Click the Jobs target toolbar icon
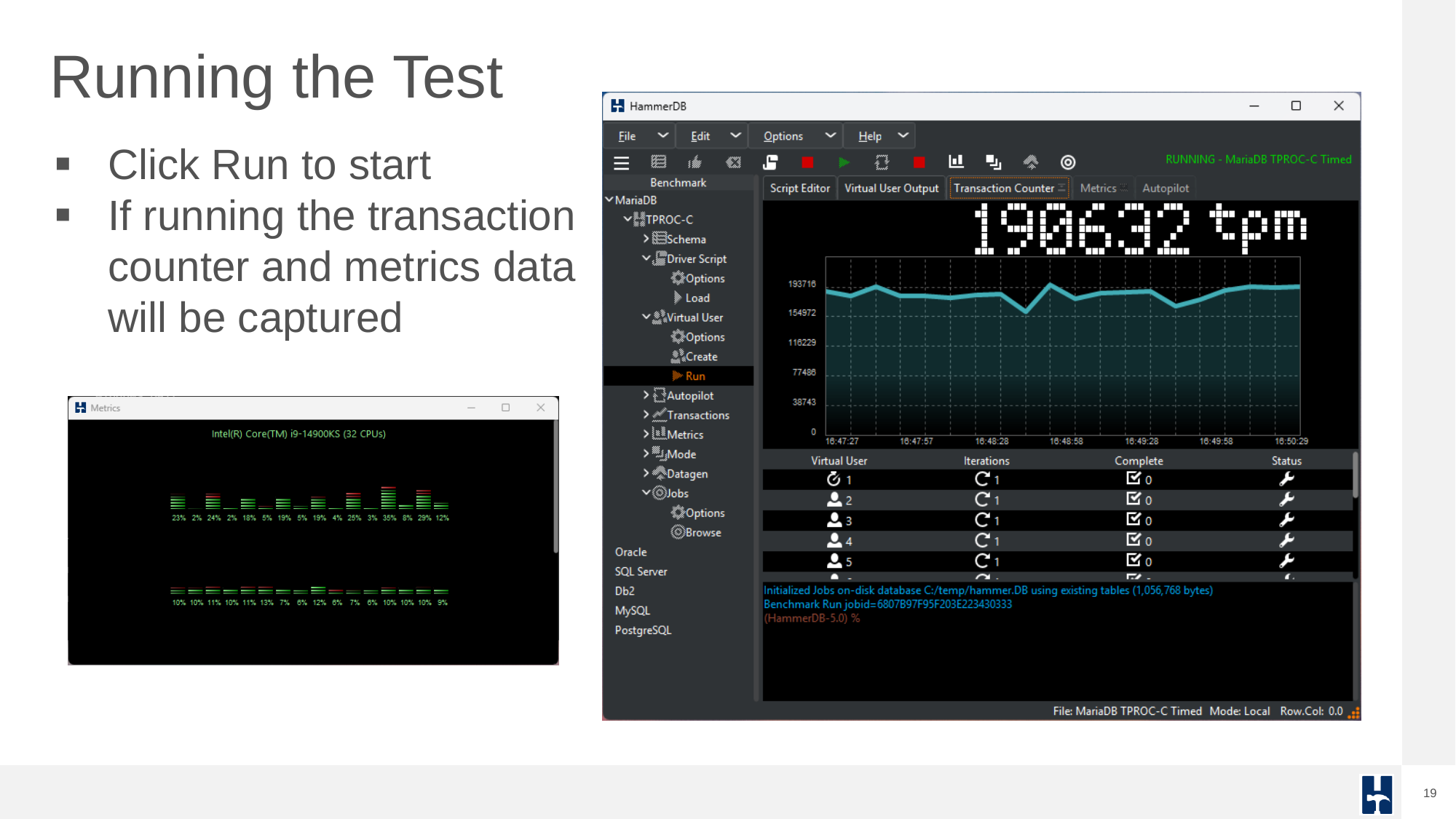This screenshot has height=819, width=1456. pos(1068,162)
